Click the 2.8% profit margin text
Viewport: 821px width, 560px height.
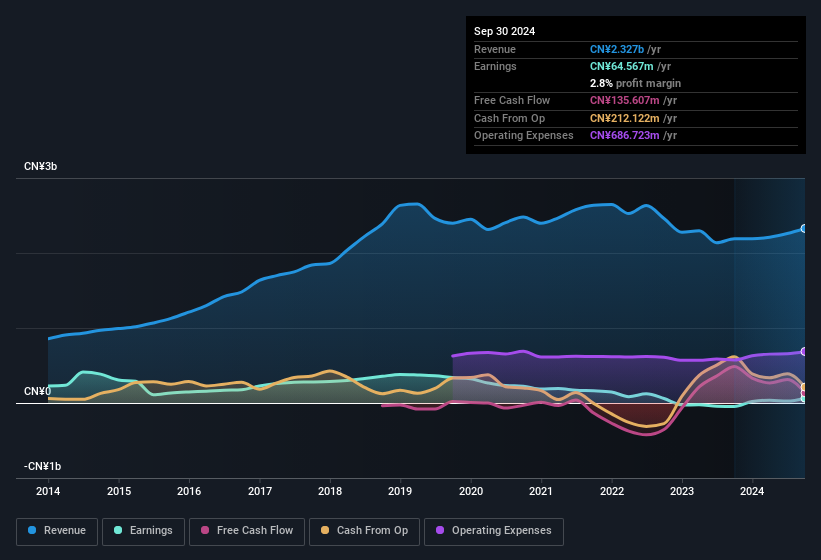635,83
